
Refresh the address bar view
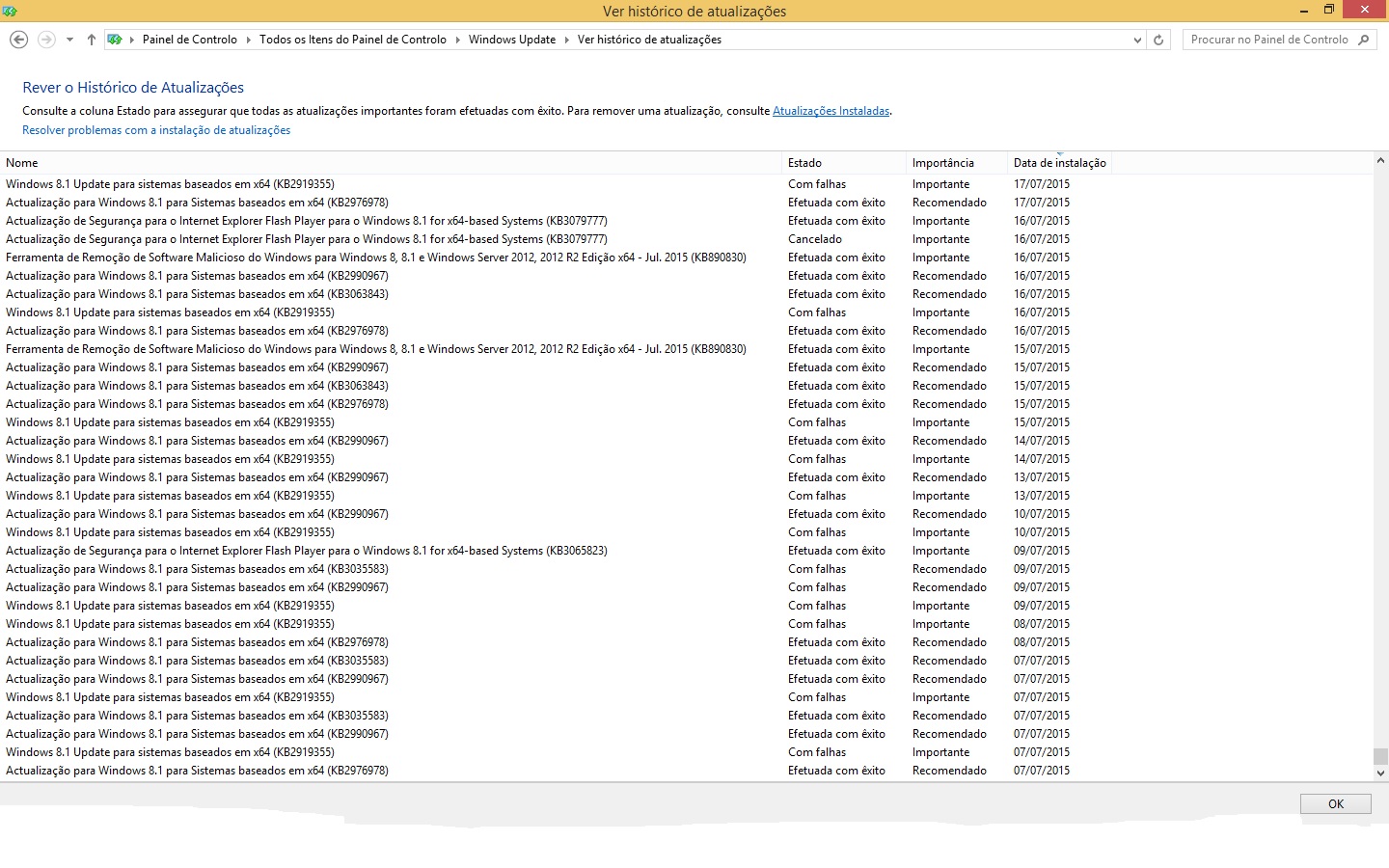point(1159,40)
